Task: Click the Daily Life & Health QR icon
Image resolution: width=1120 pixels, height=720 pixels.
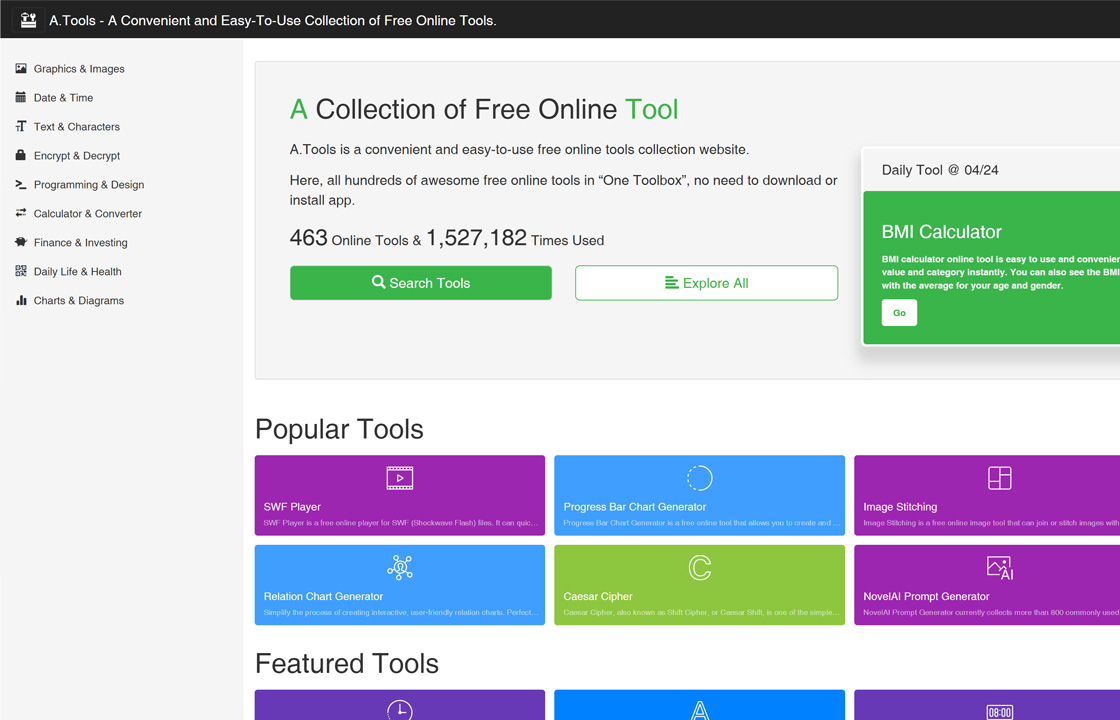Action: [x=21, y=271]
